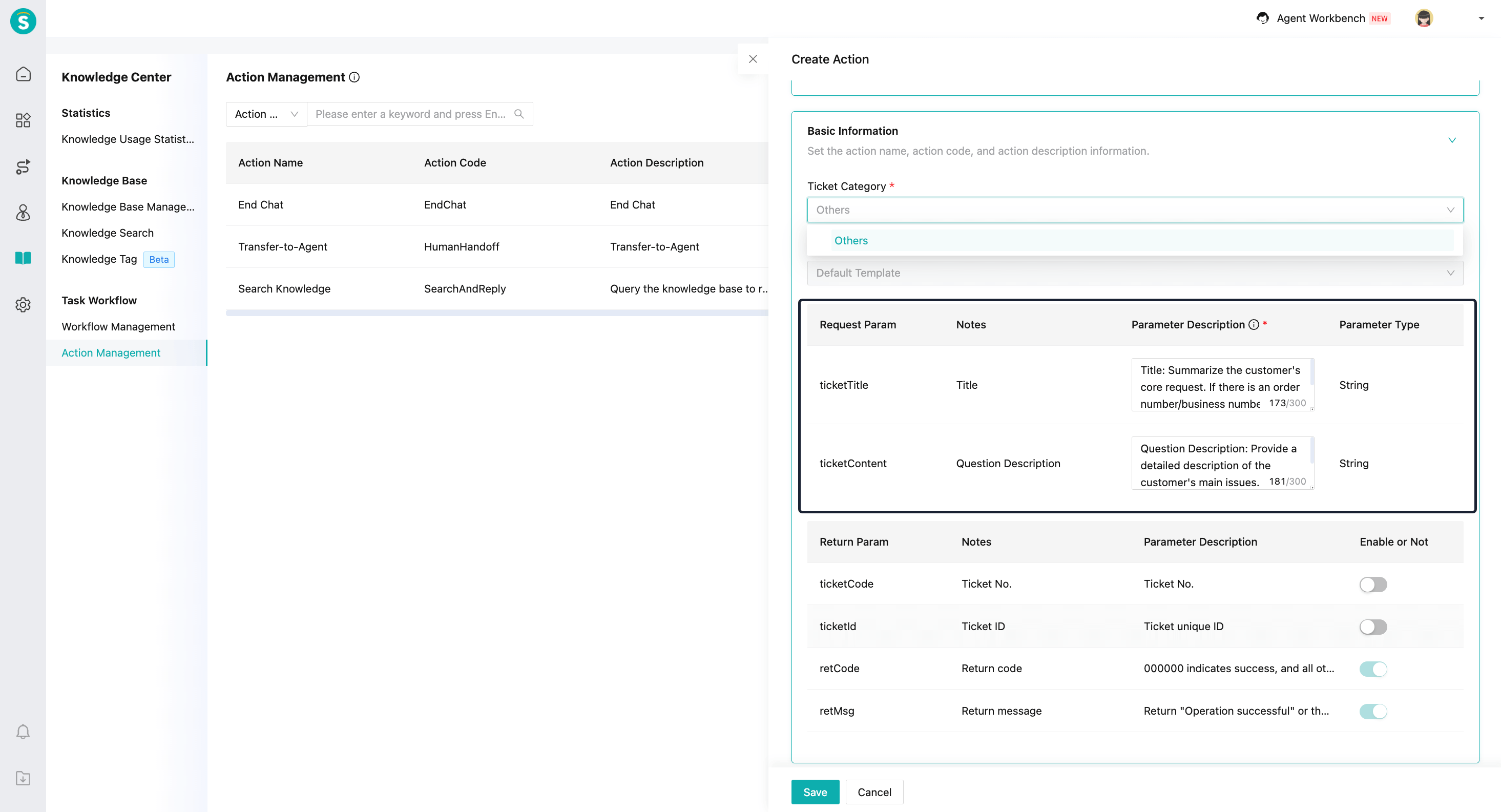Open the Default Template dropdown
1501x812 pixels.
pos(1135,273)
